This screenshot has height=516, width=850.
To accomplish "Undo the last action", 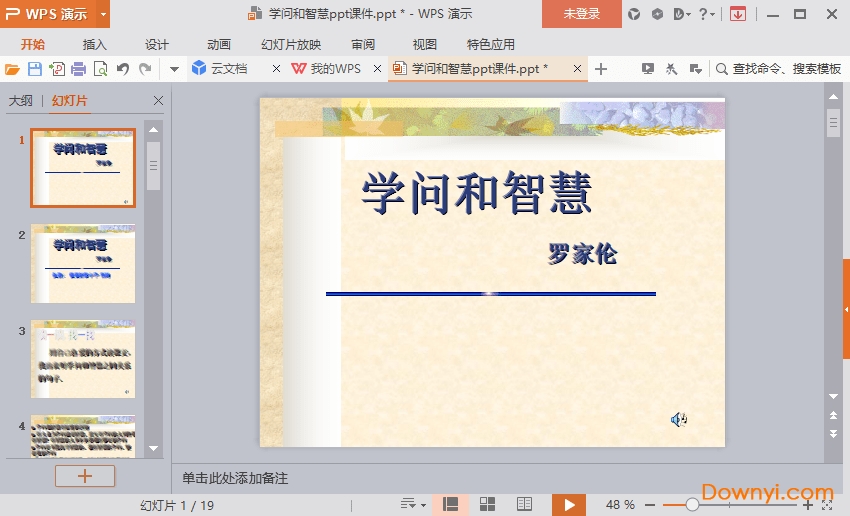I will coord(123,69).
